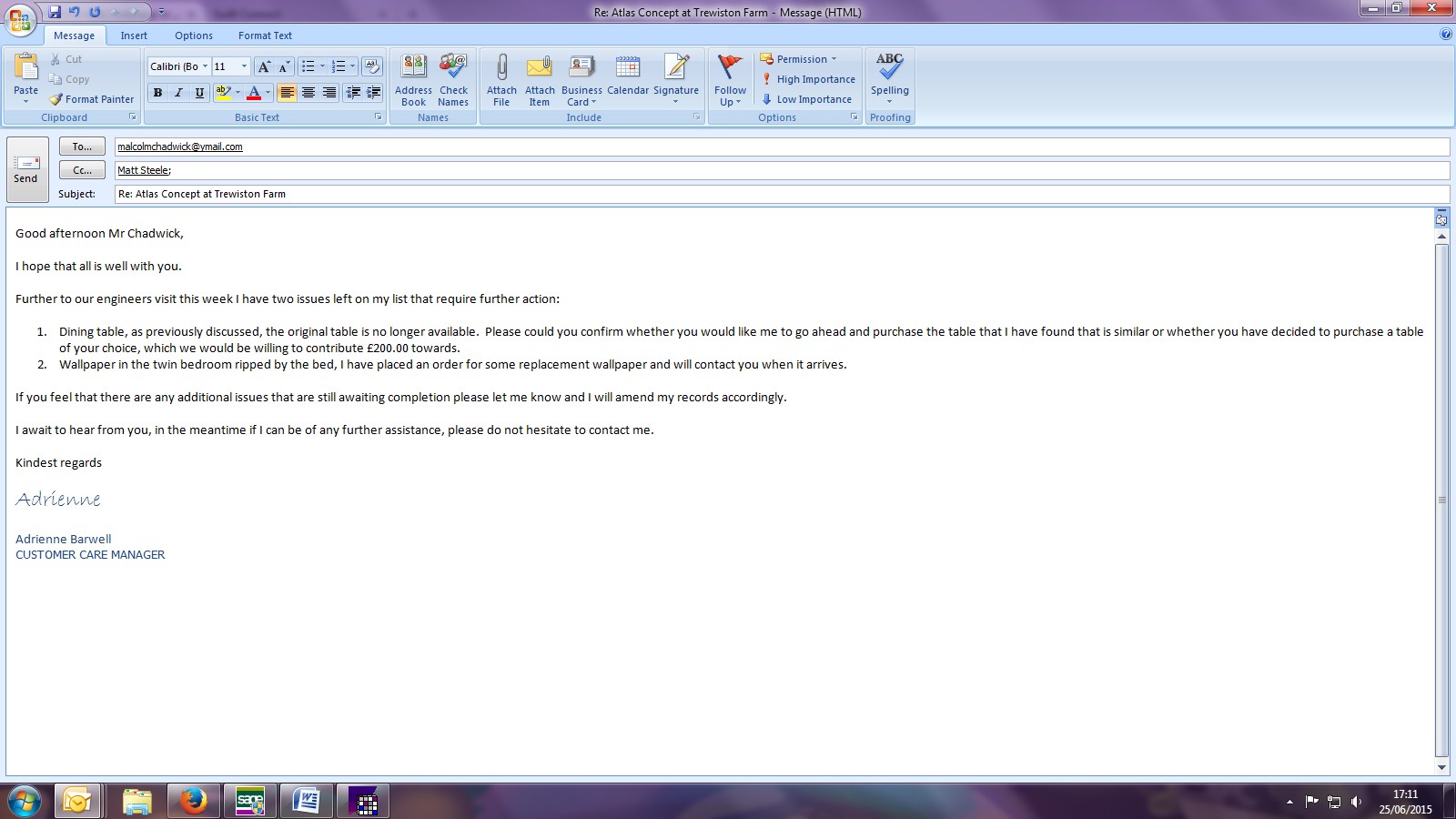Redo the last action

[x=95, y=12]
